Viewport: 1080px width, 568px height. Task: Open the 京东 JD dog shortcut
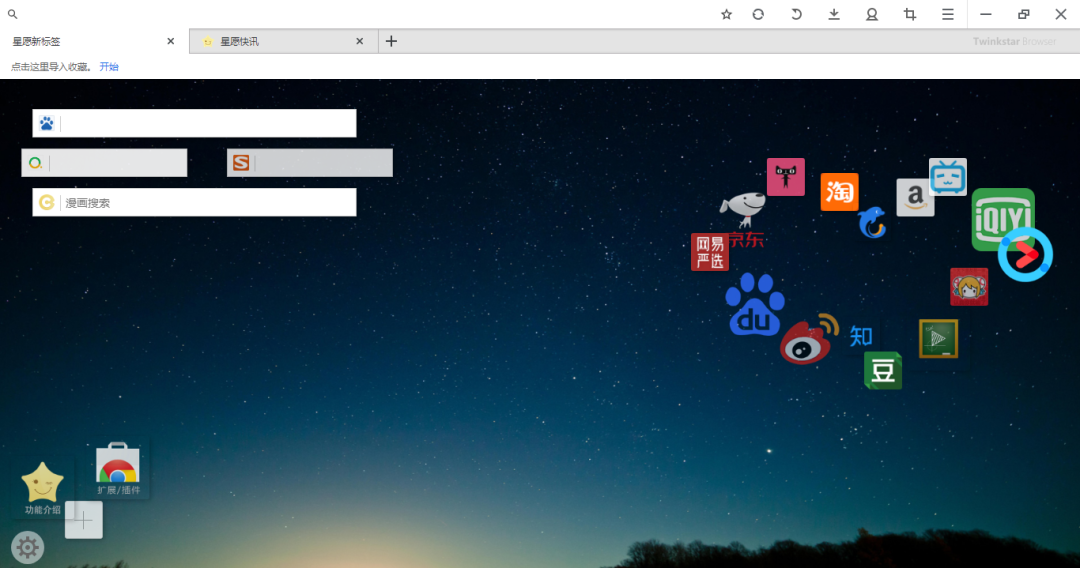tap(743, 219)
